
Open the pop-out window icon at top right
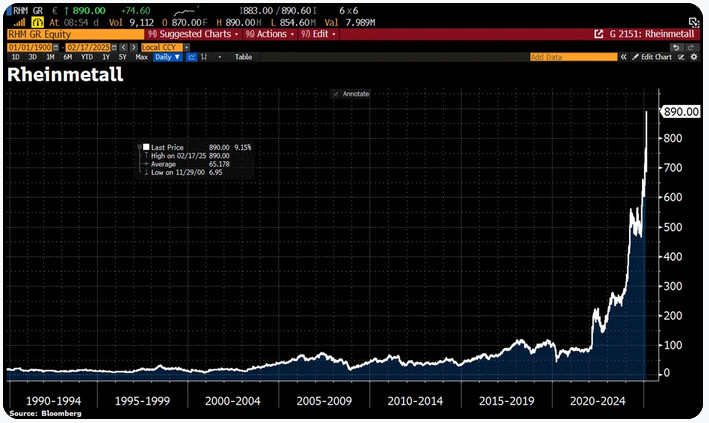[693, 22]
